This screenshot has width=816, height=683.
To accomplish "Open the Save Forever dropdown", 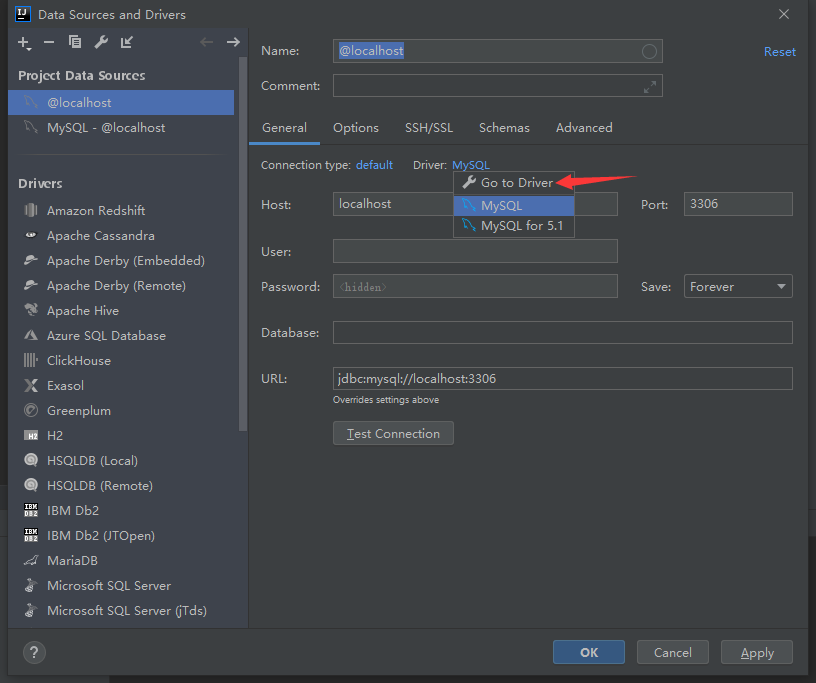I will click(738, 286).
